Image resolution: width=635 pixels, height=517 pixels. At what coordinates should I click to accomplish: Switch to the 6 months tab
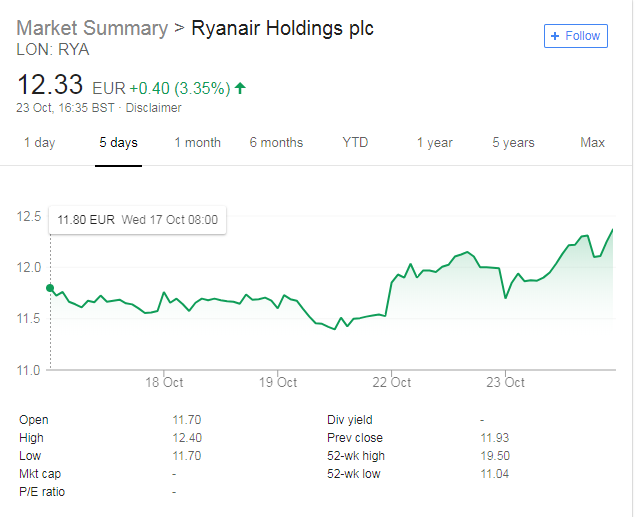pos(276,143)
